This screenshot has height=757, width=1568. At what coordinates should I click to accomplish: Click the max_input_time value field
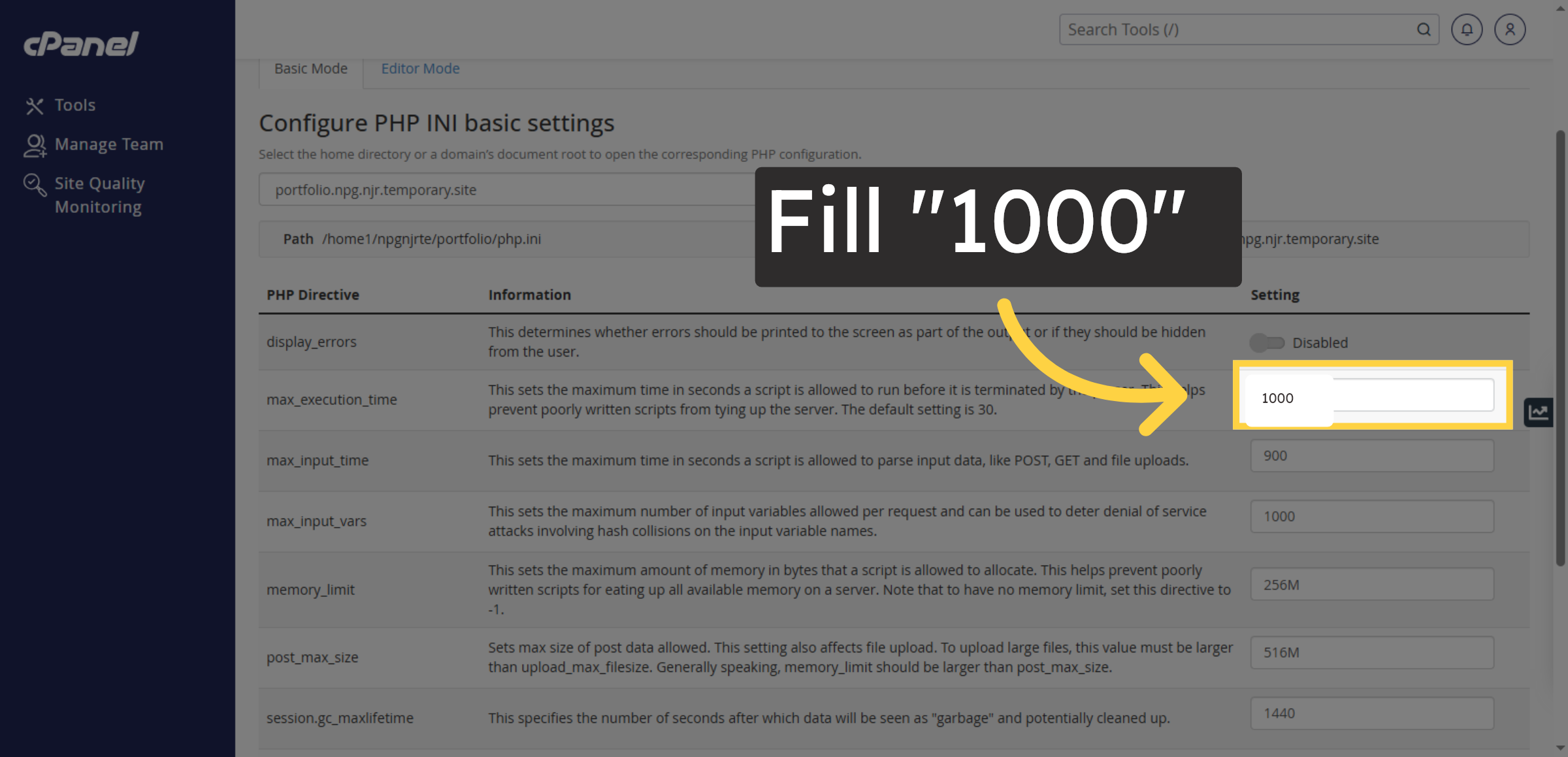[x=1371, y=456]
